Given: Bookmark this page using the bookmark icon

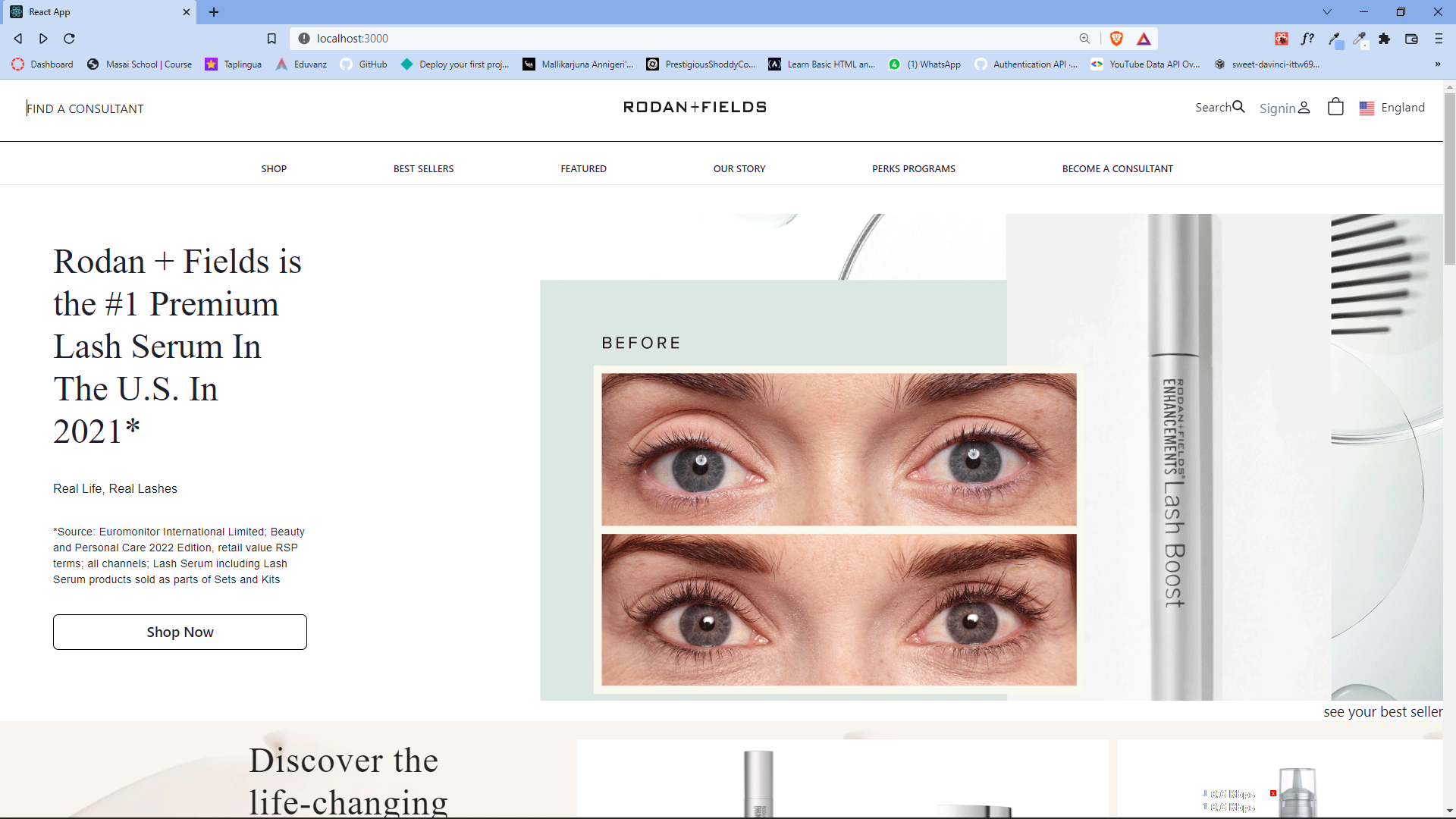Looking at the screenshot, I should (271, 39).
